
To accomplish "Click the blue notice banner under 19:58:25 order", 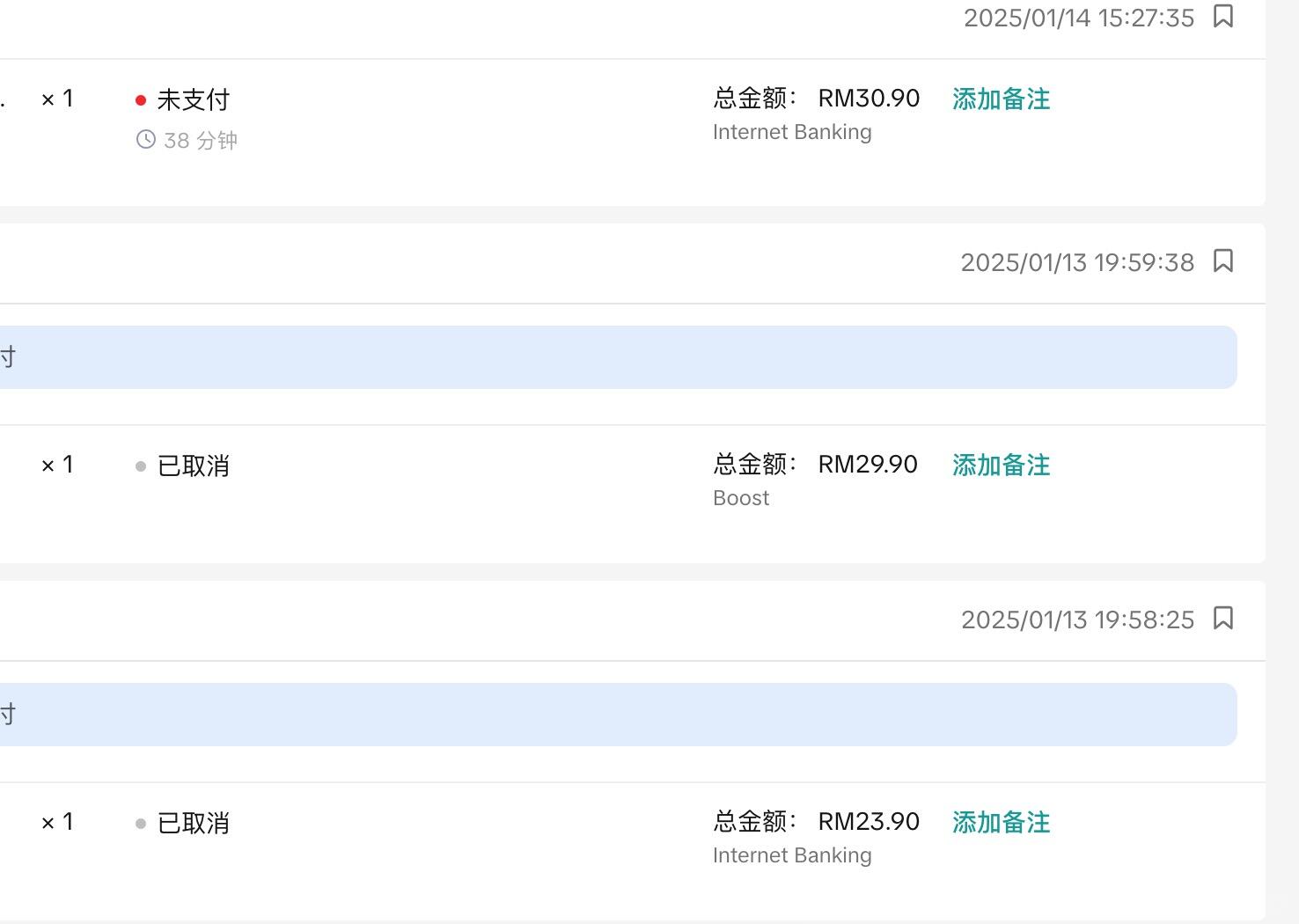I will [x=618, y=715].
